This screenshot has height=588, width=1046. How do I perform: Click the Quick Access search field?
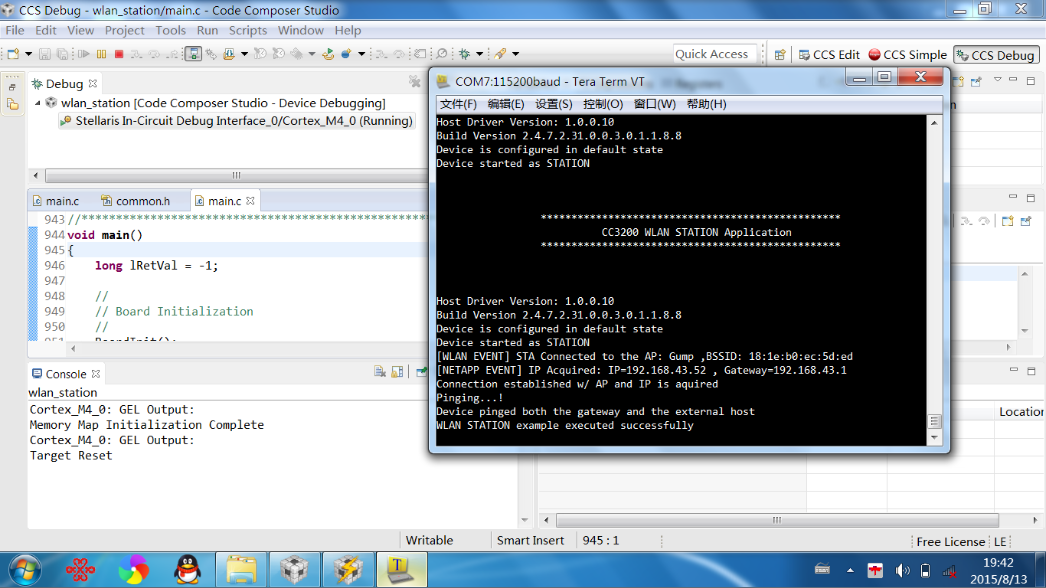714,54
